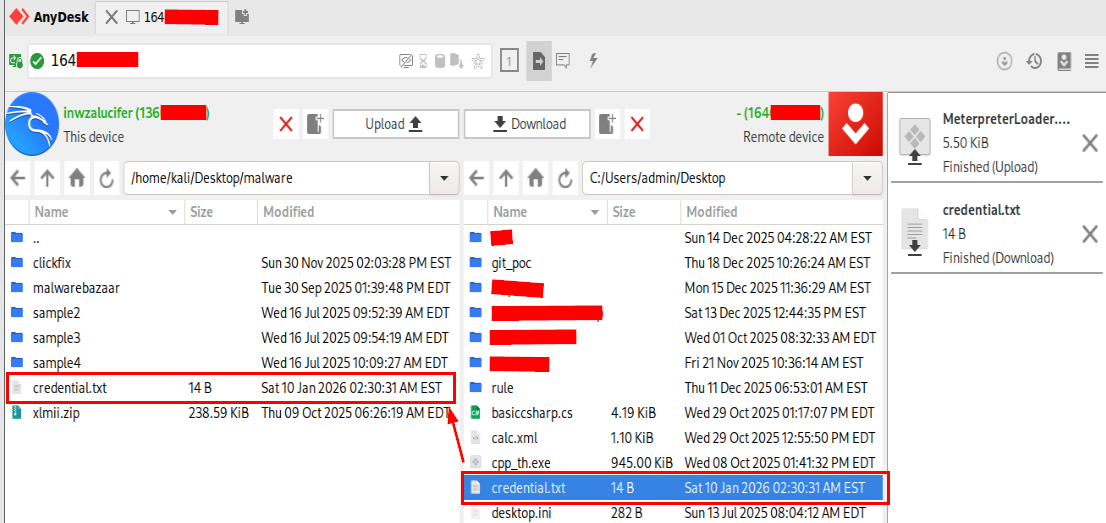Screen dimensions: 1106x523
Task: Select remote credential.txt highlighted row
Action: pyautogui.click(x=673, y=488)
